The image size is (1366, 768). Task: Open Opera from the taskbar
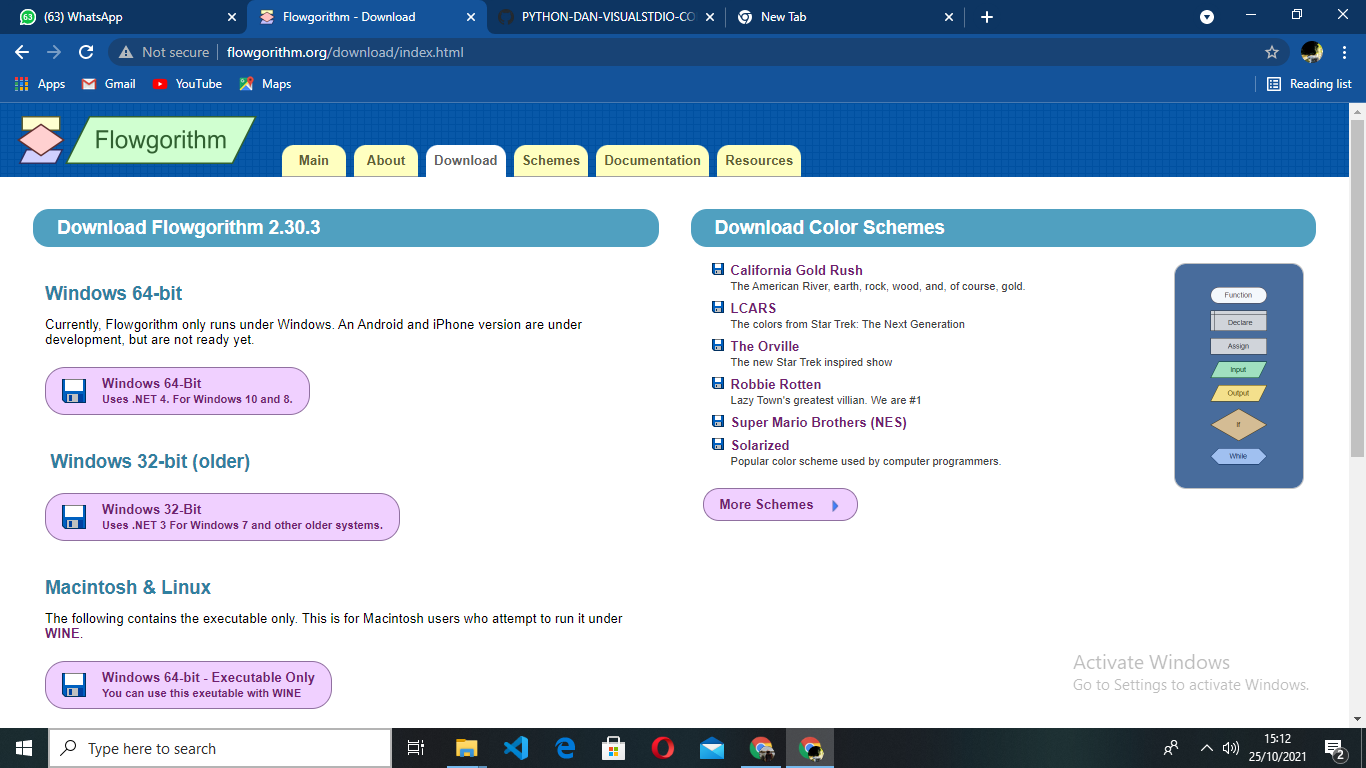pos(662,747)
